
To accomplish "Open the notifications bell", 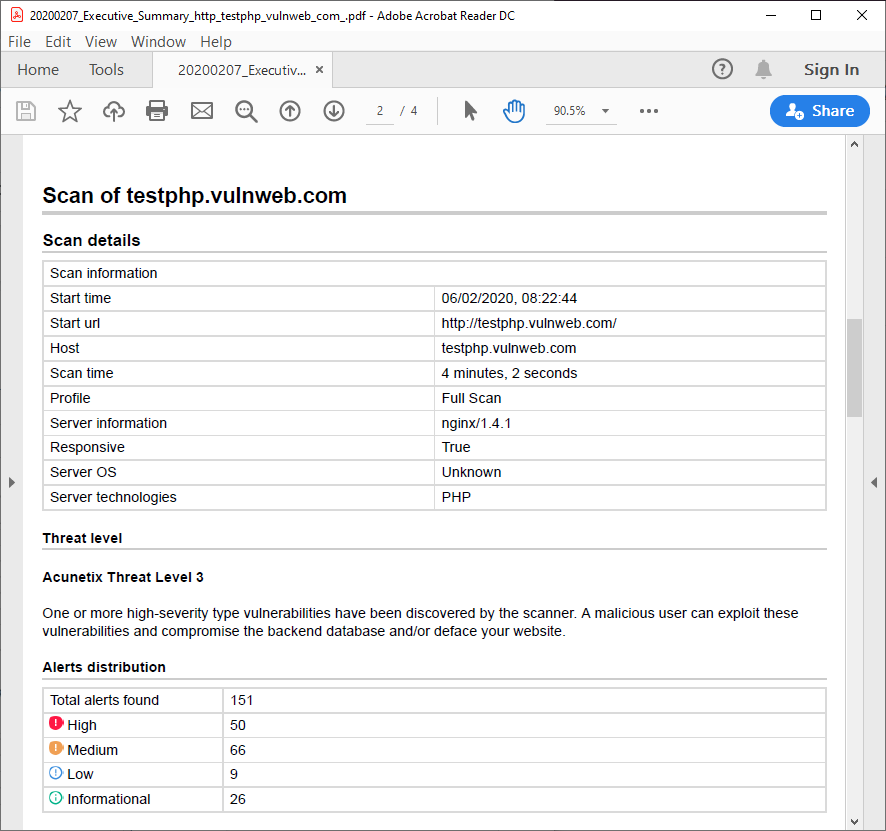I will [x=763, y=69].
